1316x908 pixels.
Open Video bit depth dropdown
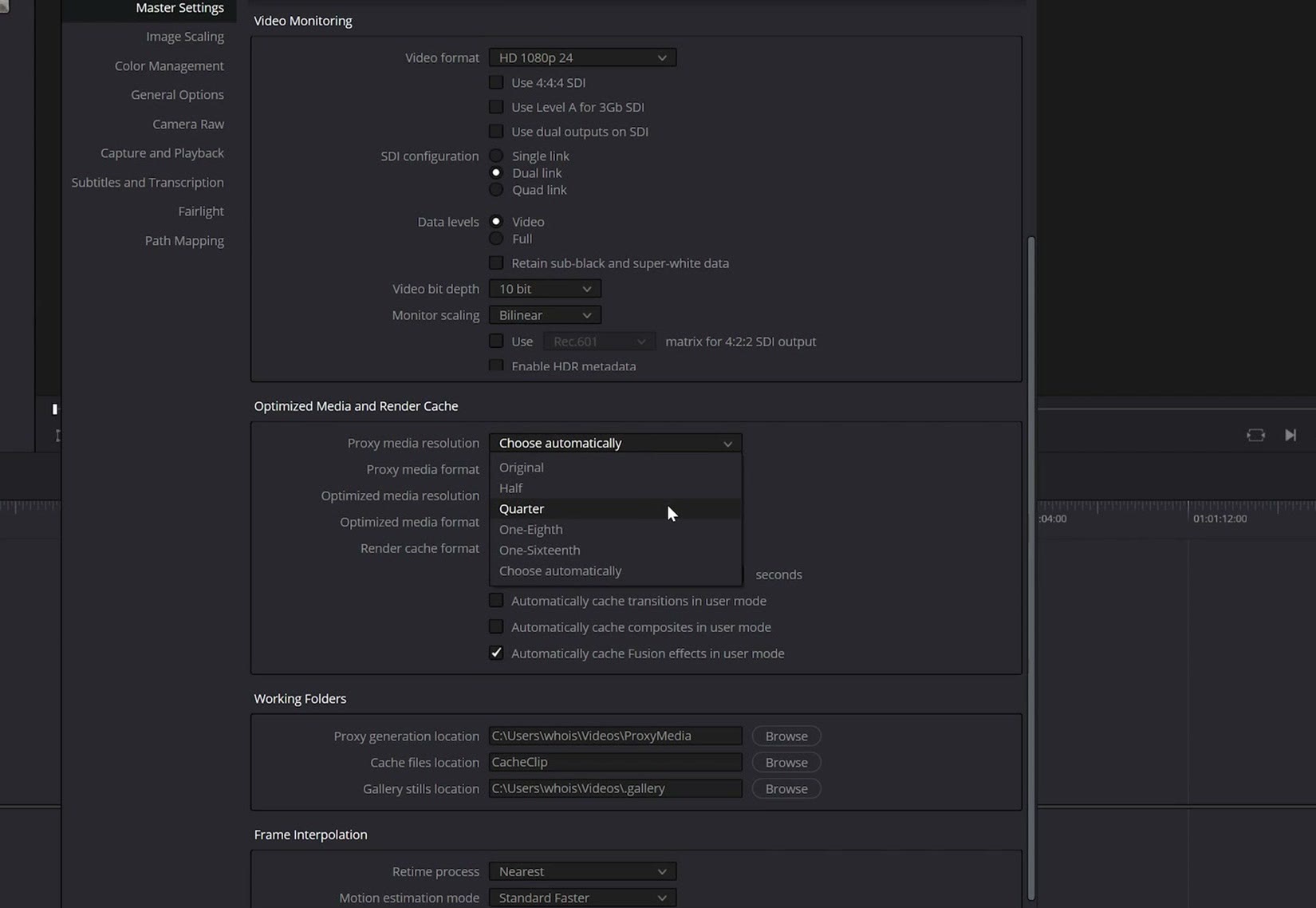[545, 289]
